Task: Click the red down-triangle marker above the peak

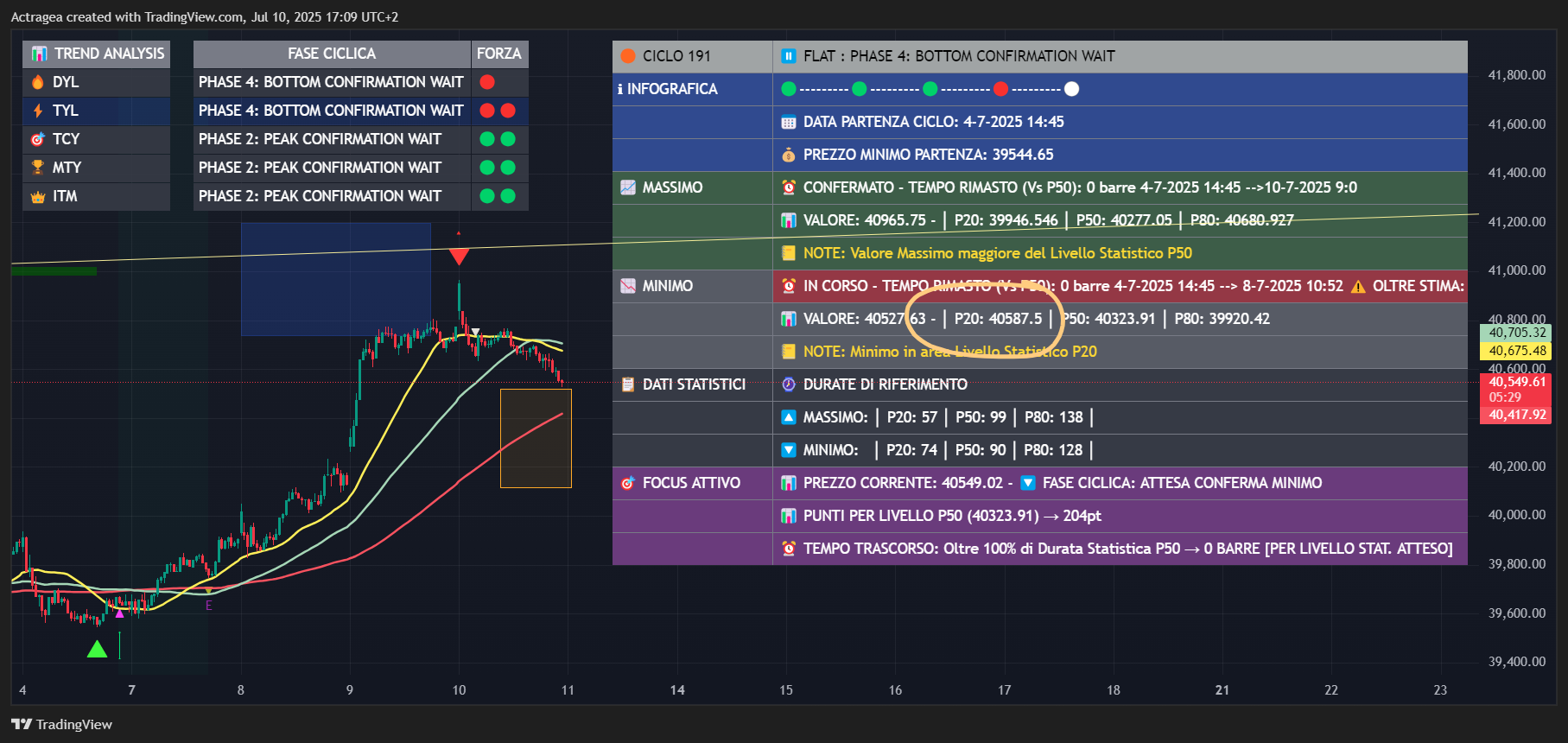Action: (x=459, y=256)
